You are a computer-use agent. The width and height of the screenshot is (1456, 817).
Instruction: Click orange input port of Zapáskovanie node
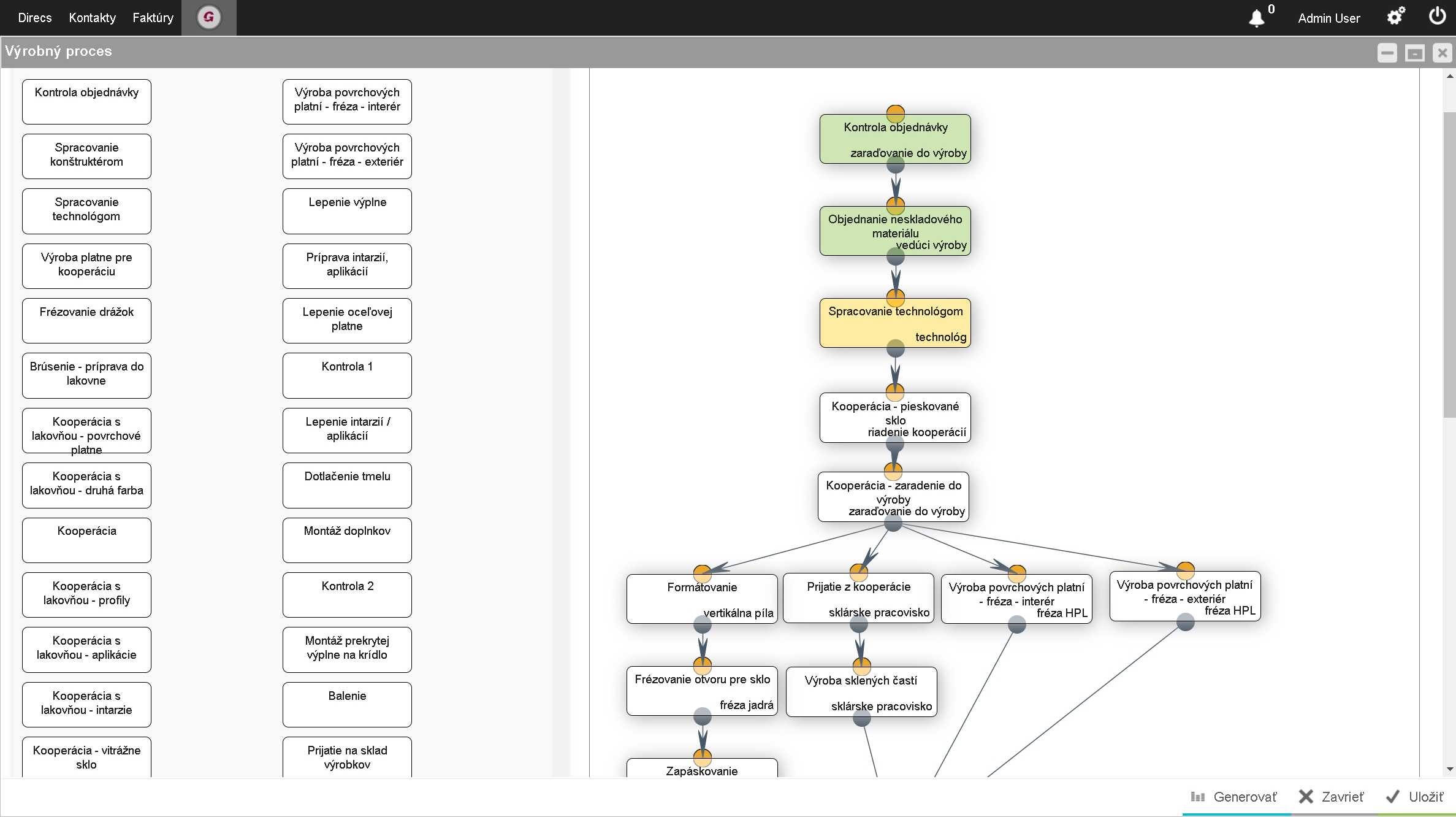(703, 758)
